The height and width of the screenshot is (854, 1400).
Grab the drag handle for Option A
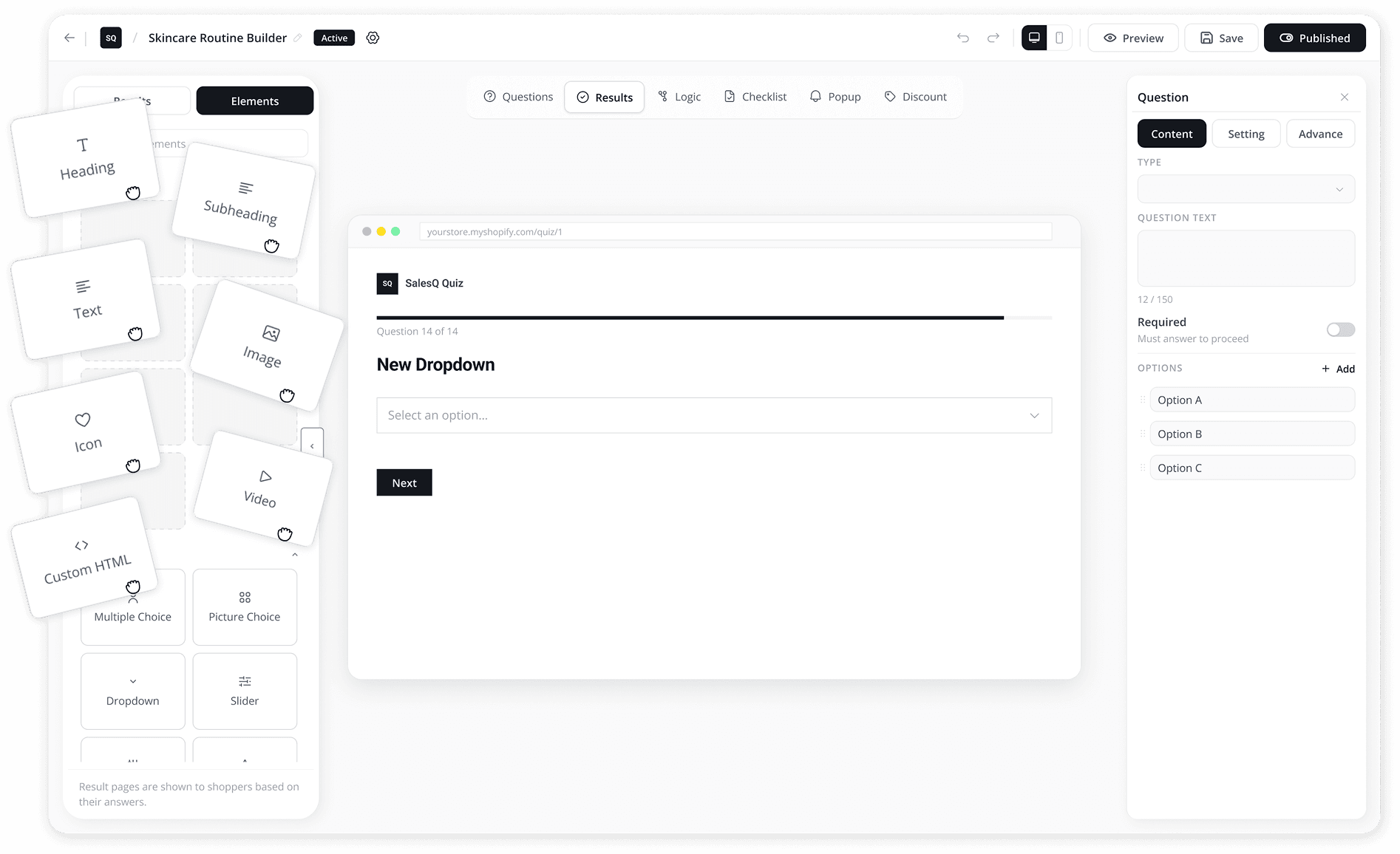(x=1143, y=400)
